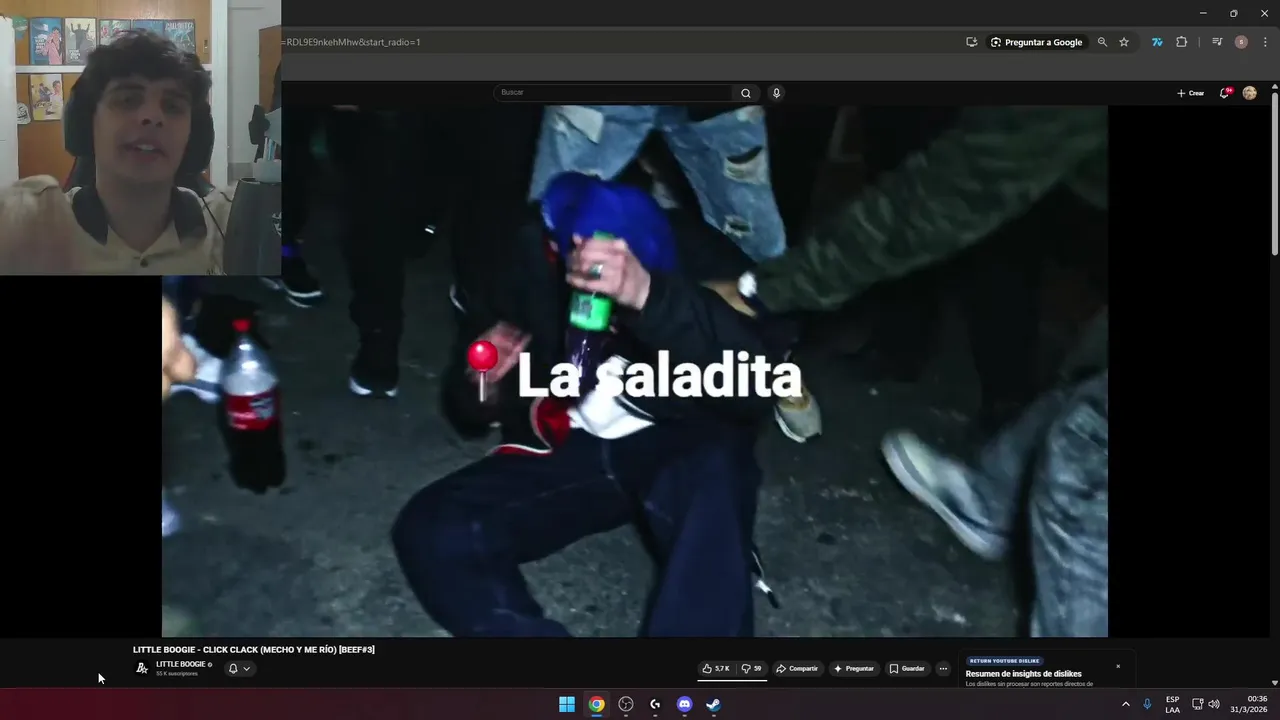Click the Chrome taskbar icon
The height and width of the screenshot is (720, 1280).
(596, 704)
